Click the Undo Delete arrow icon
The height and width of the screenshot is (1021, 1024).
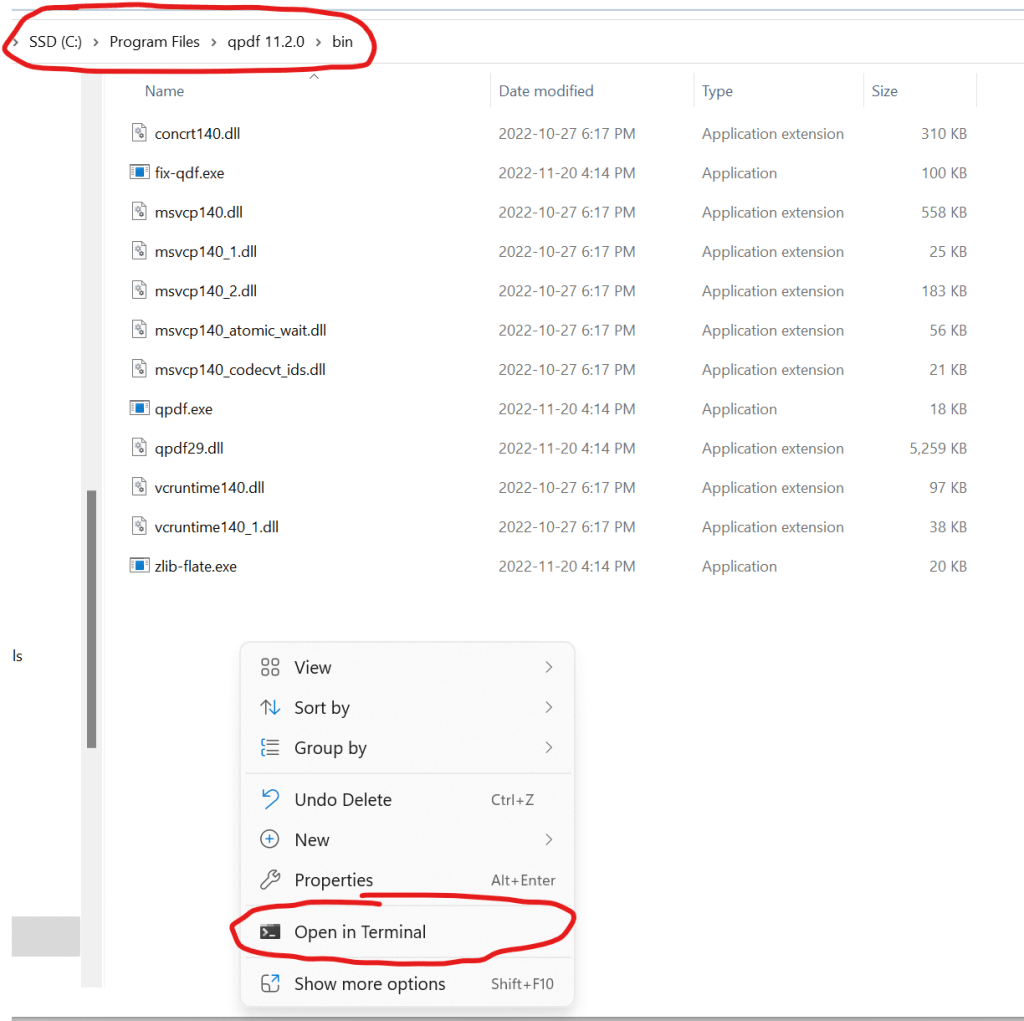coord(270,799)
